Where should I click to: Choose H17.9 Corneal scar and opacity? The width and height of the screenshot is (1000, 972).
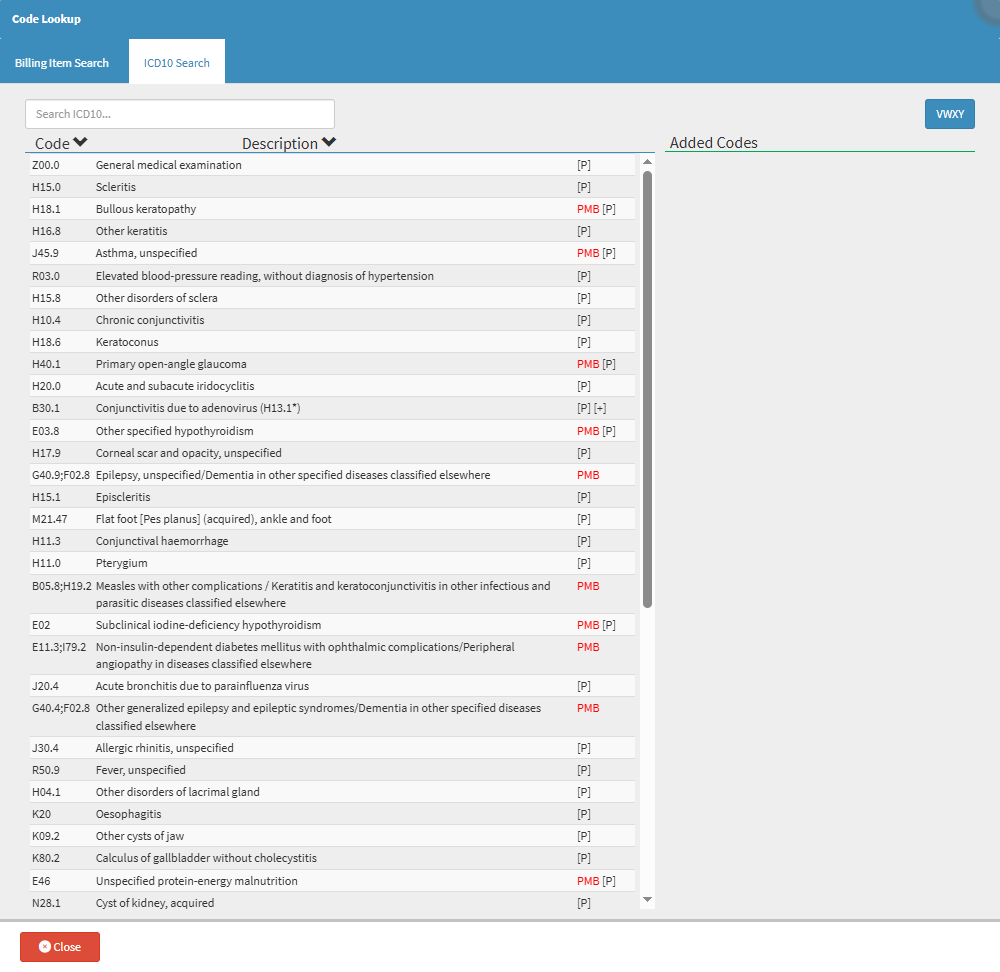pos(332,453)
